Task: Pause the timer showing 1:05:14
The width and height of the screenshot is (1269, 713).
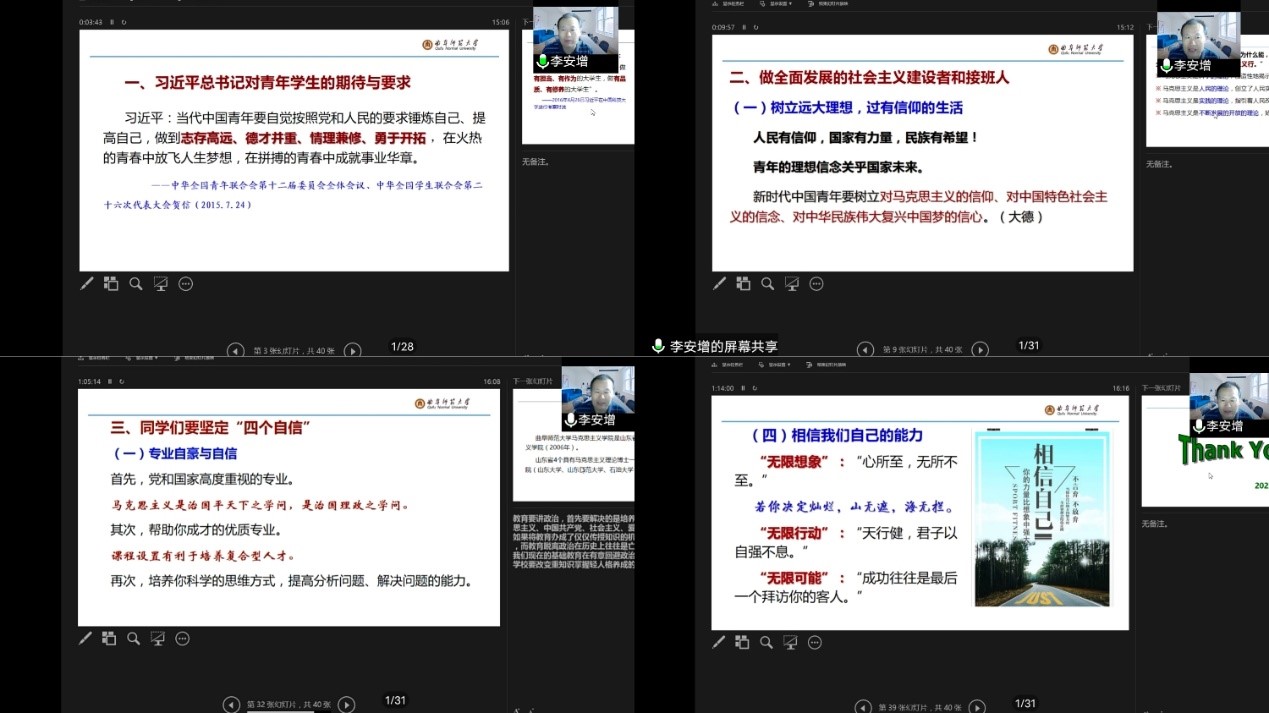Action: pyautogui.click(x=111, y=381)
